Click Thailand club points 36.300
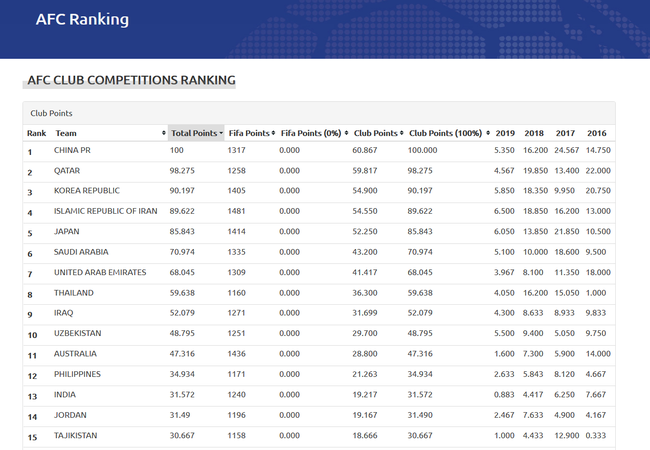Viewport: 650px width, 450px height. point(365,293)
